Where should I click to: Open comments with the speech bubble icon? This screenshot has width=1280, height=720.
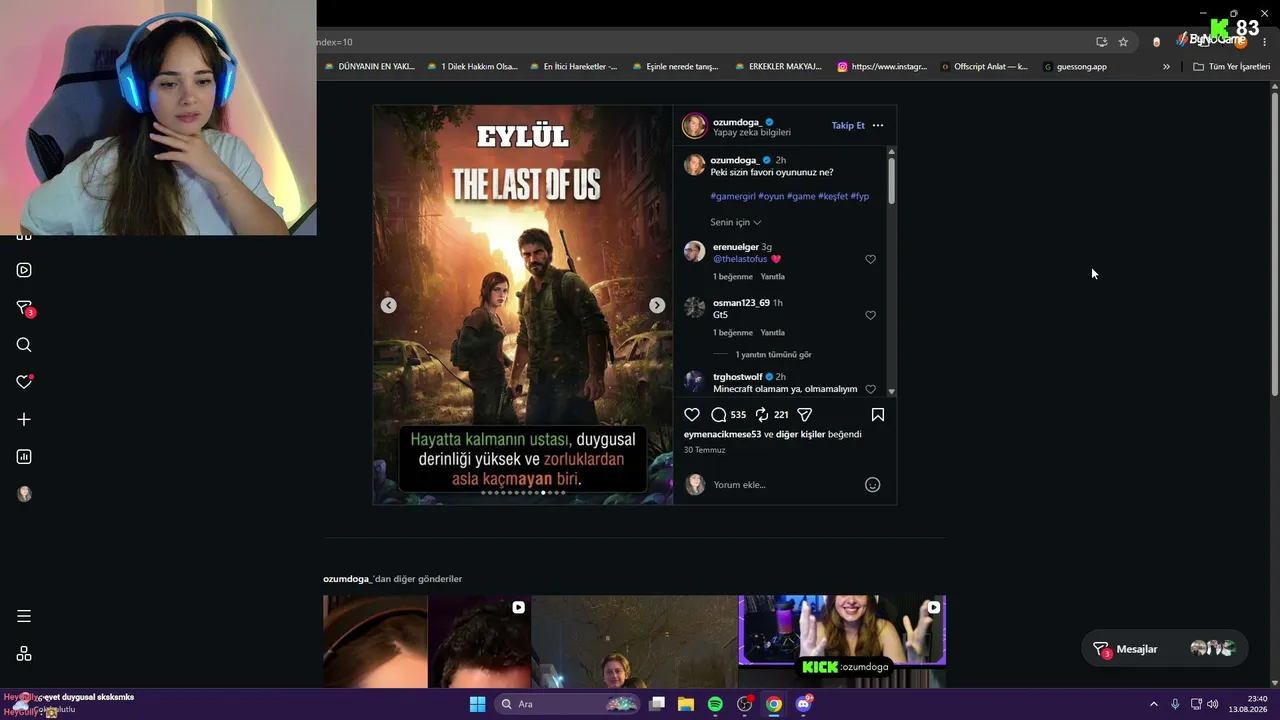(x=719, y=414)
